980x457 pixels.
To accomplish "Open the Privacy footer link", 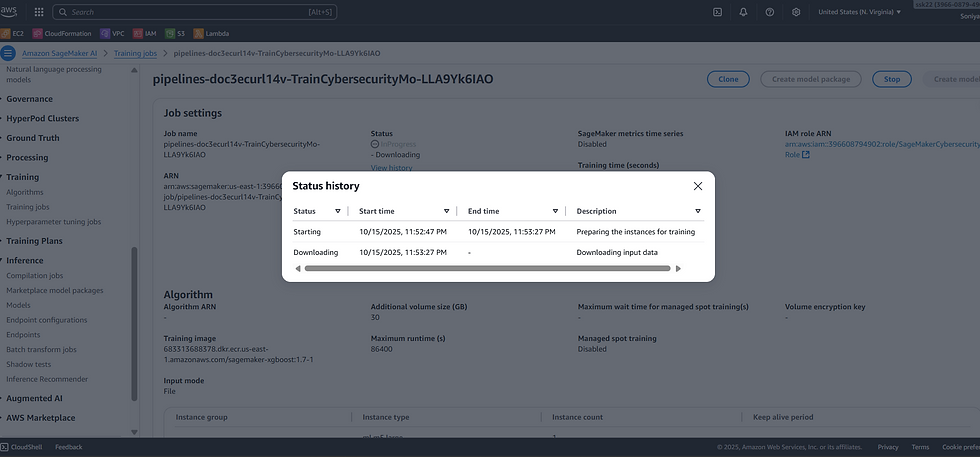I will point(888,447).
